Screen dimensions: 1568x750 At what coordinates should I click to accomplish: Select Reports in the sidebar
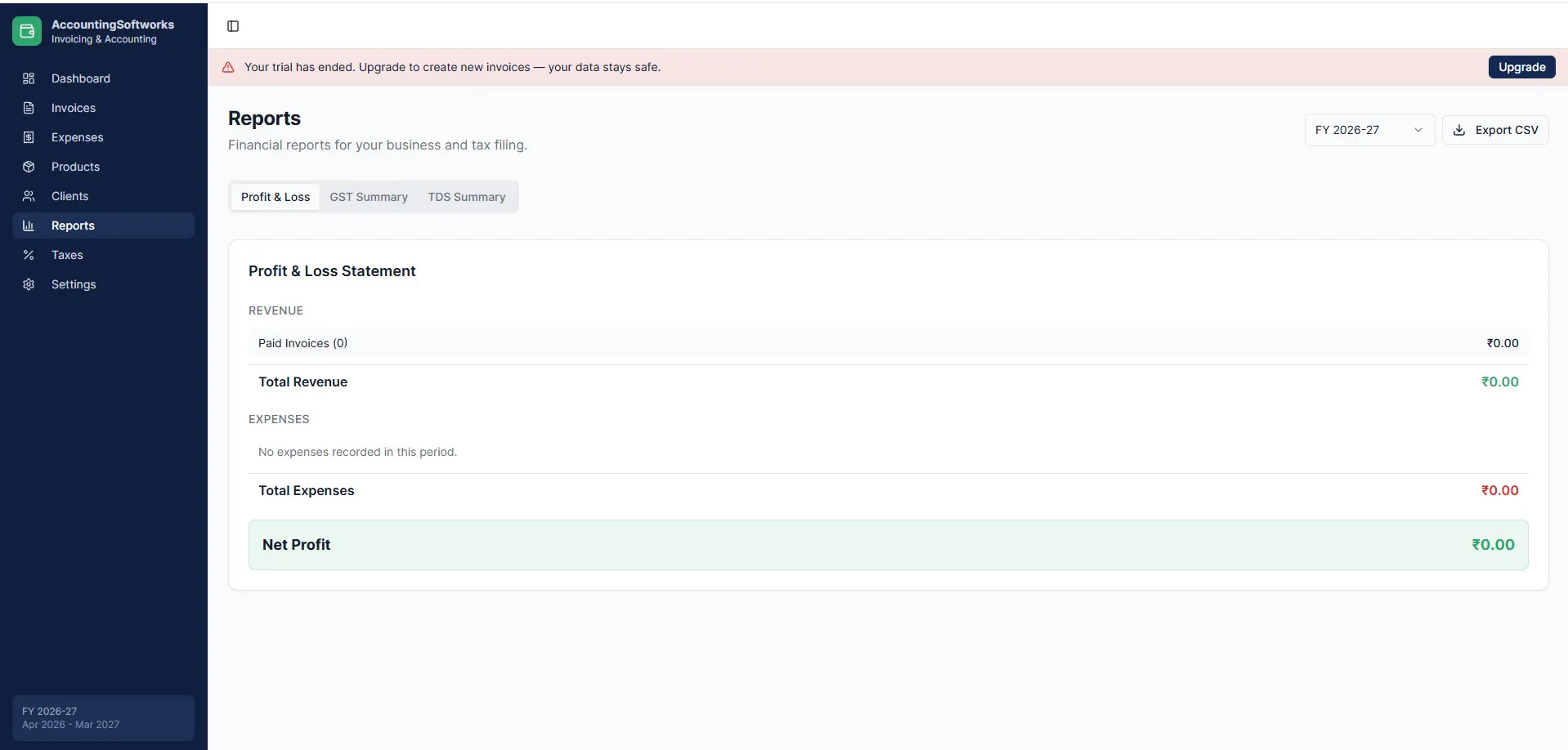coord(103,225)
